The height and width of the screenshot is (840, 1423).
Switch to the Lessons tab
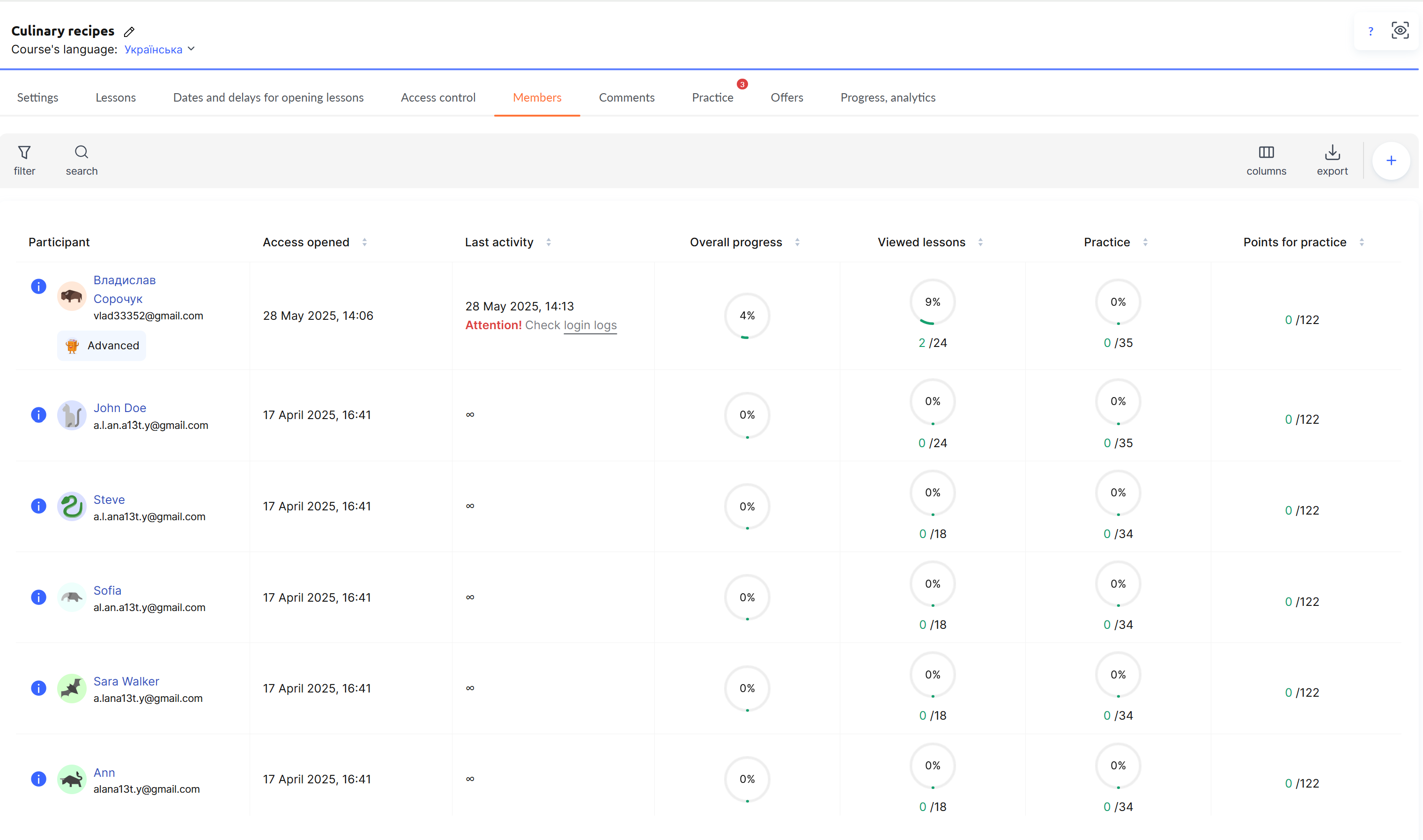tap(116, 97)
